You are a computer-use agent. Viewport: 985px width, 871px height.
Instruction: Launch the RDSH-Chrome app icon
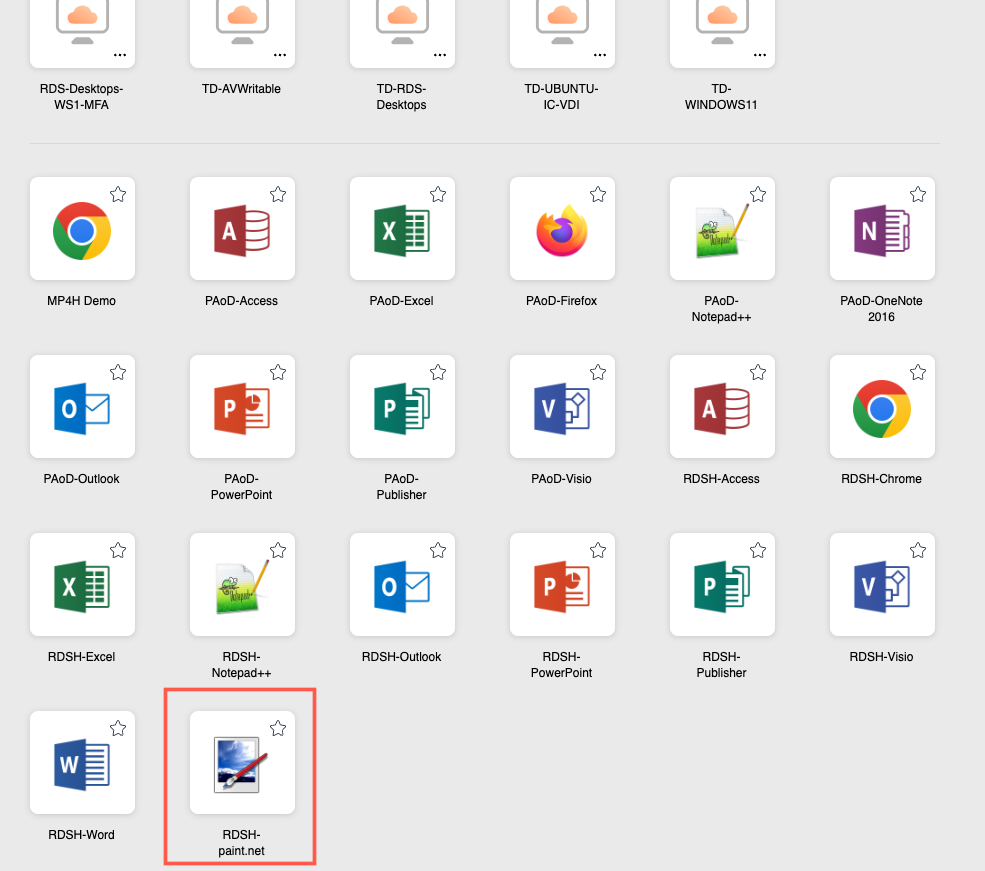tap(882, 408)
